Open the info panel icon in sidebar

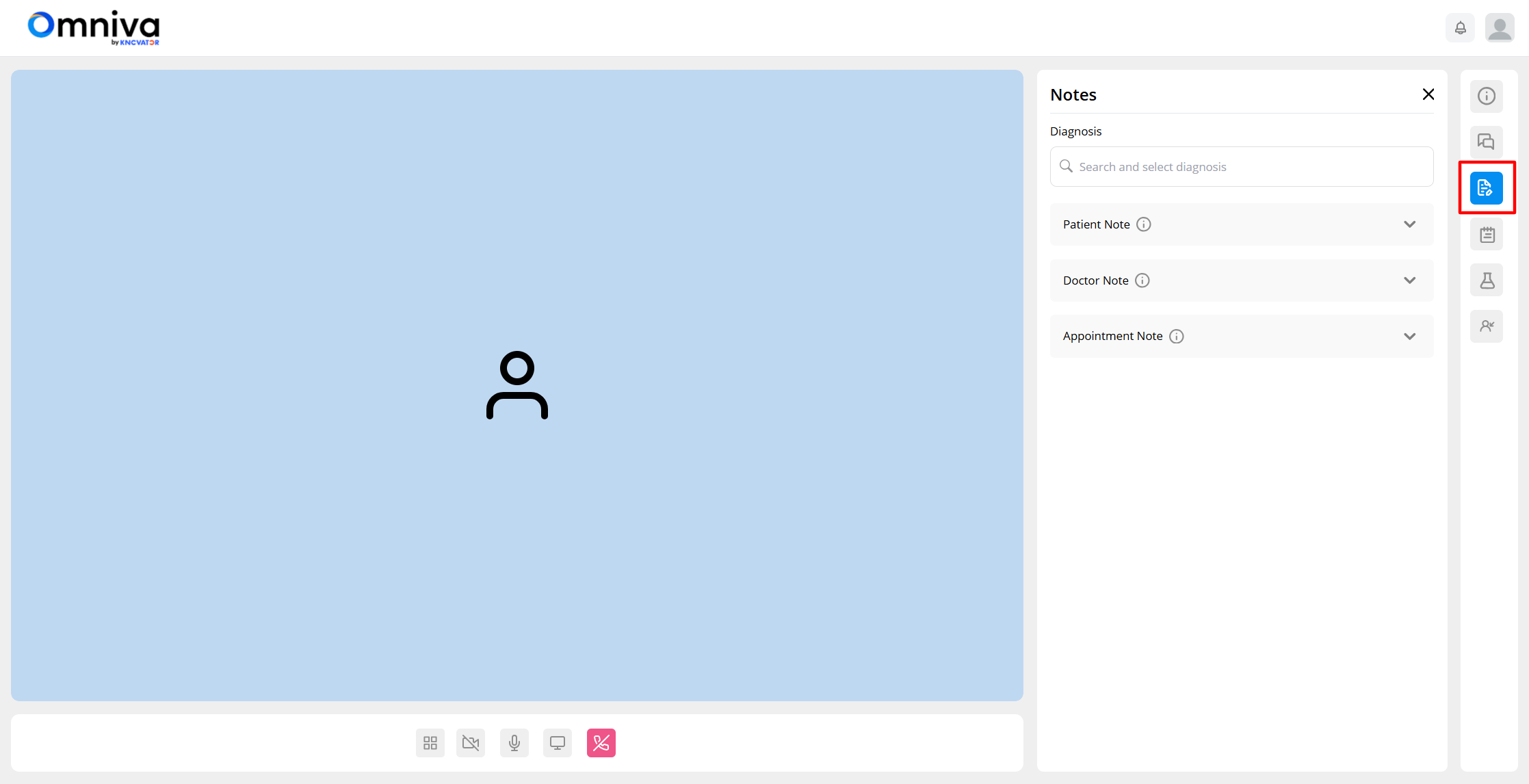[x=1486, y=96]
